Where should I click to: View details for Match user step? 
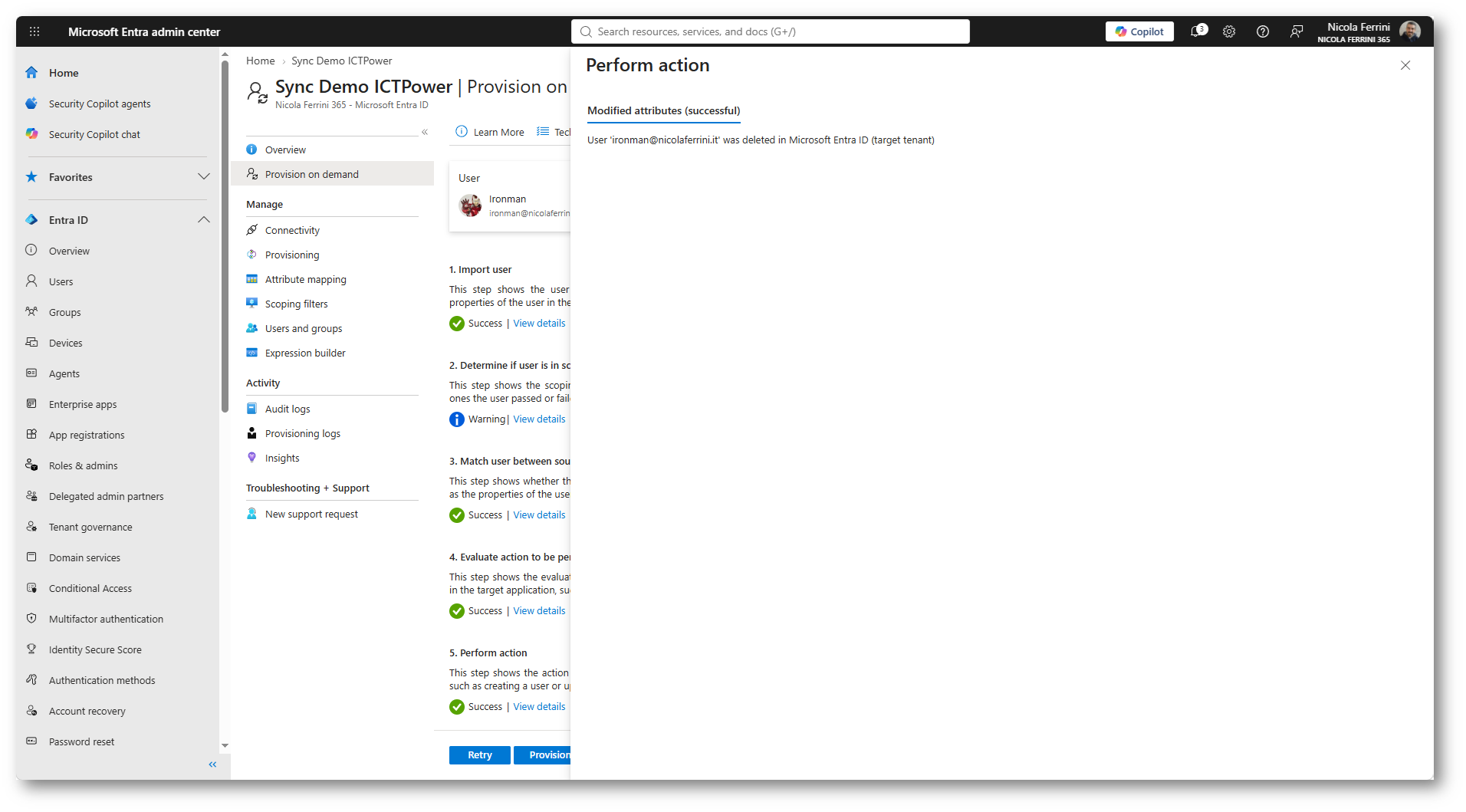tap(539, 515)
